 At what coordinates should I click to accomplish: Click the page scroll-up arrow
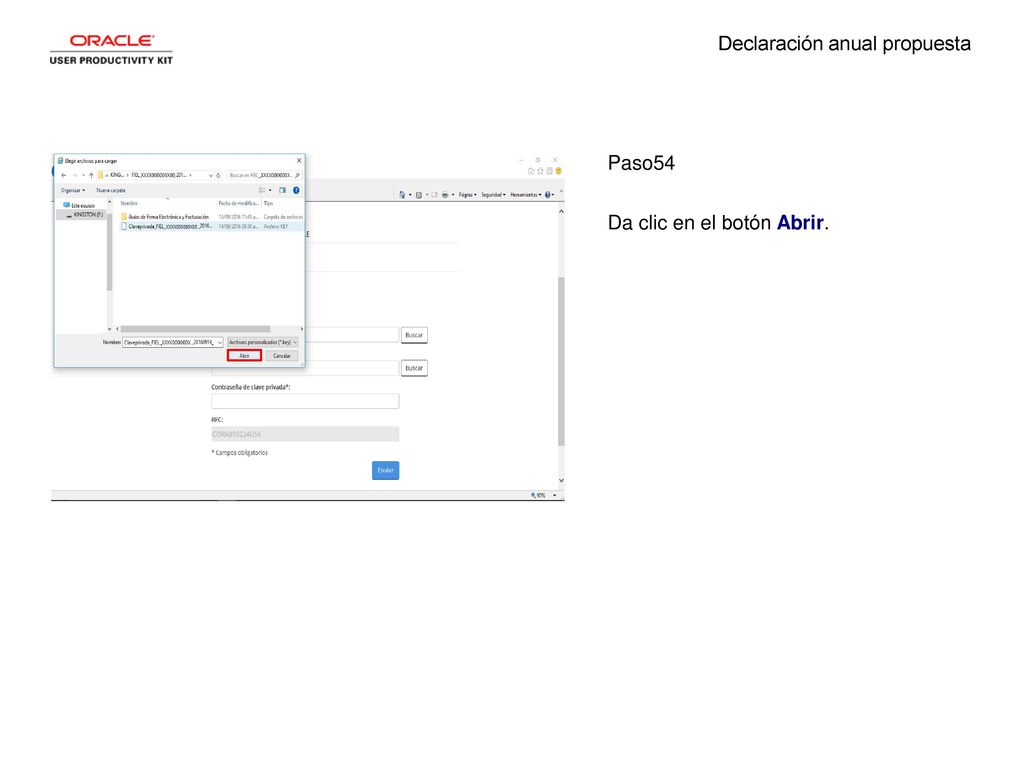pos(561,212)
